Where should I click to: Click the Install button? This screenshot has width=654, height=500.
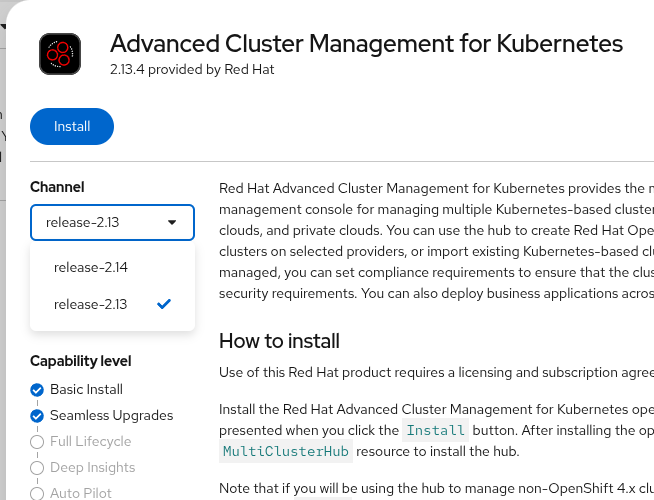click(x=72, y=127)
